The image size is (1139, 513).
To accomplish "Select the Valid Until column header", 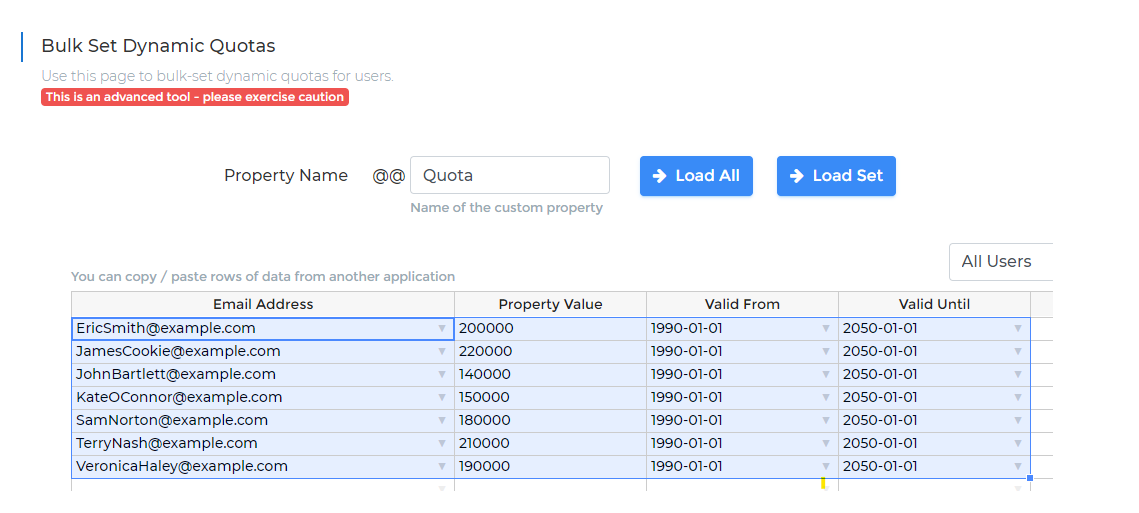I will click(x=934, y=304).
